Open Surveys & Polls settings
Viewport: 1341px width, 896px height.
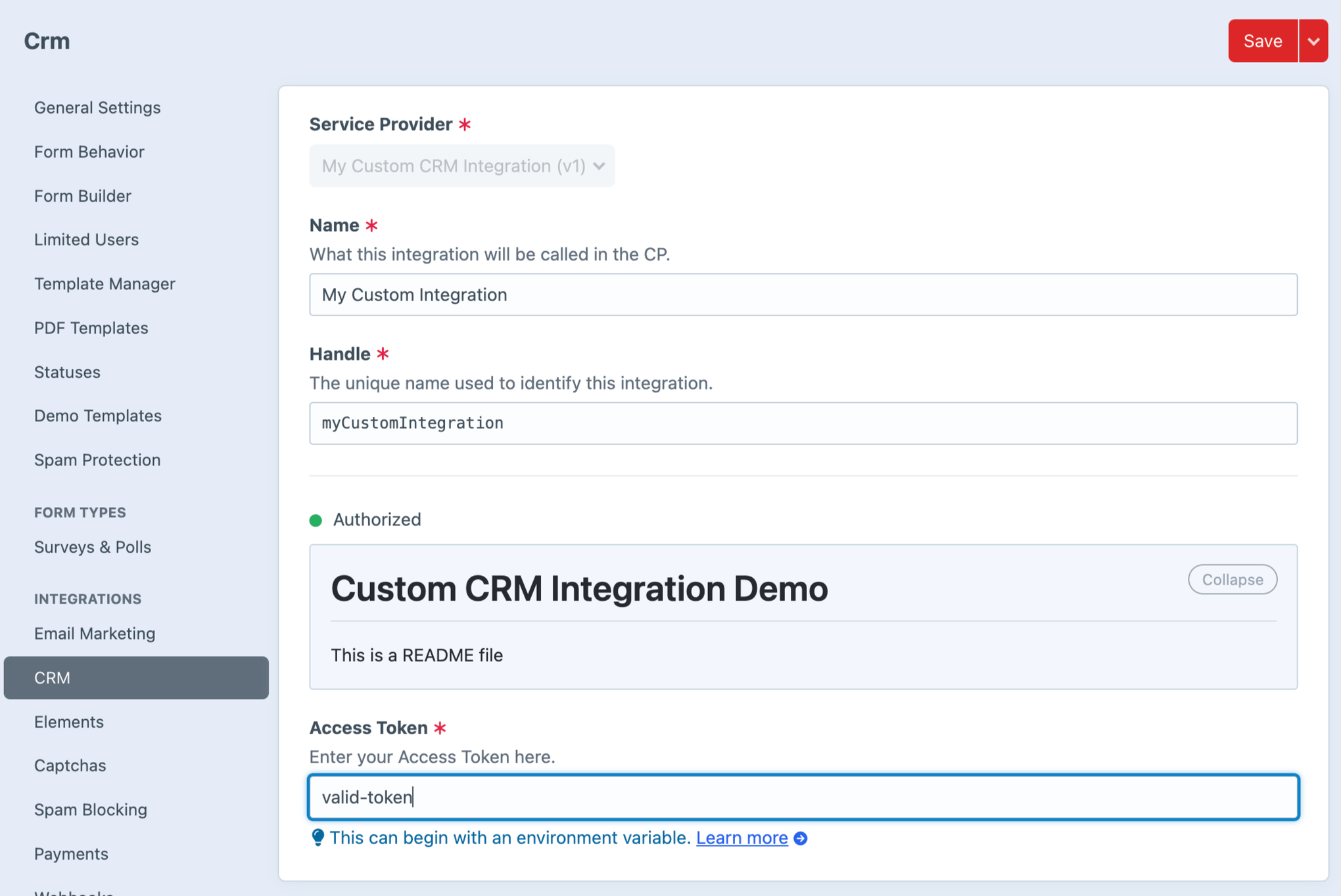(93, 546)
